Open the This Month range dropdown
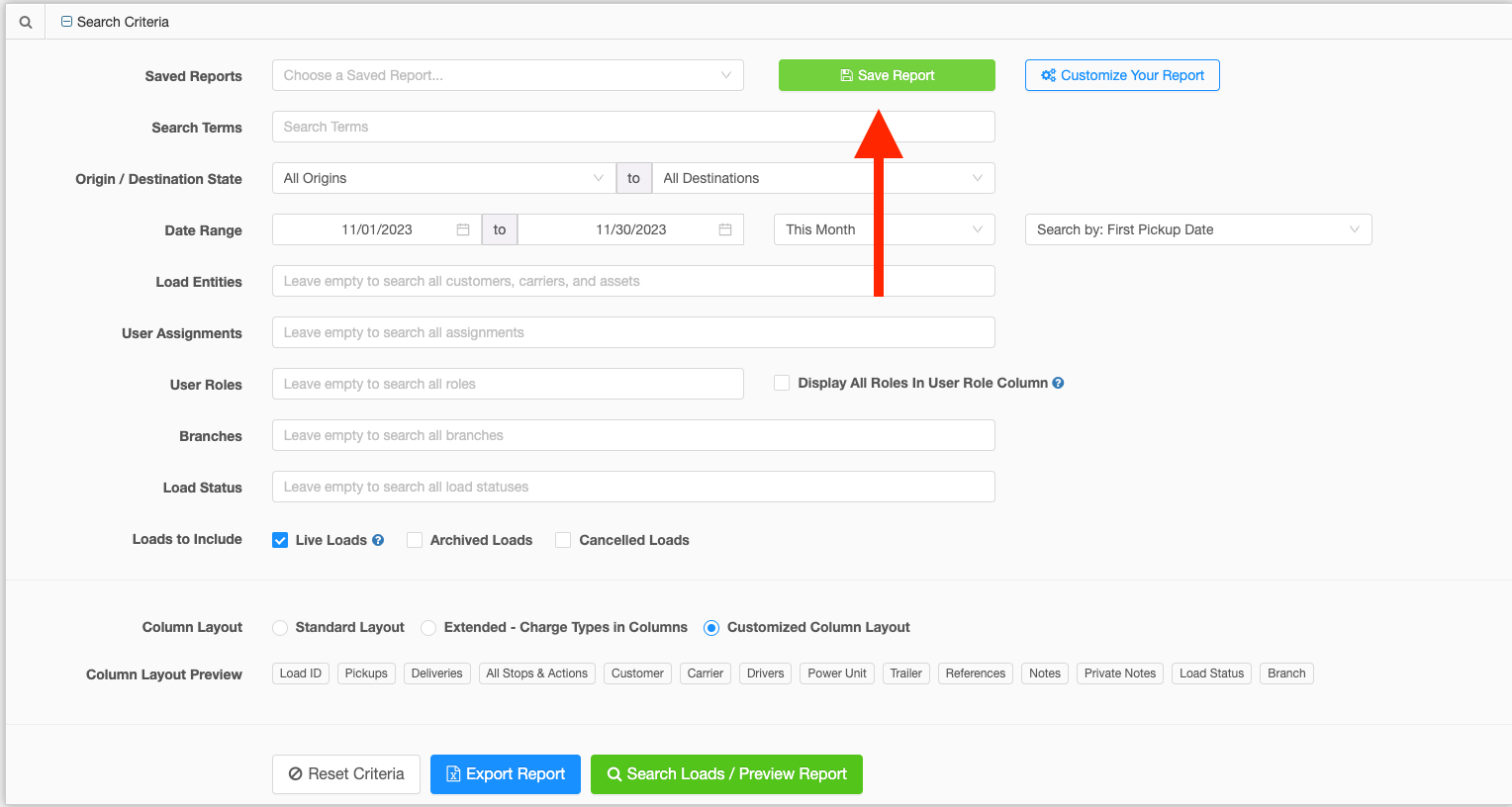 (x=885, y=229)
